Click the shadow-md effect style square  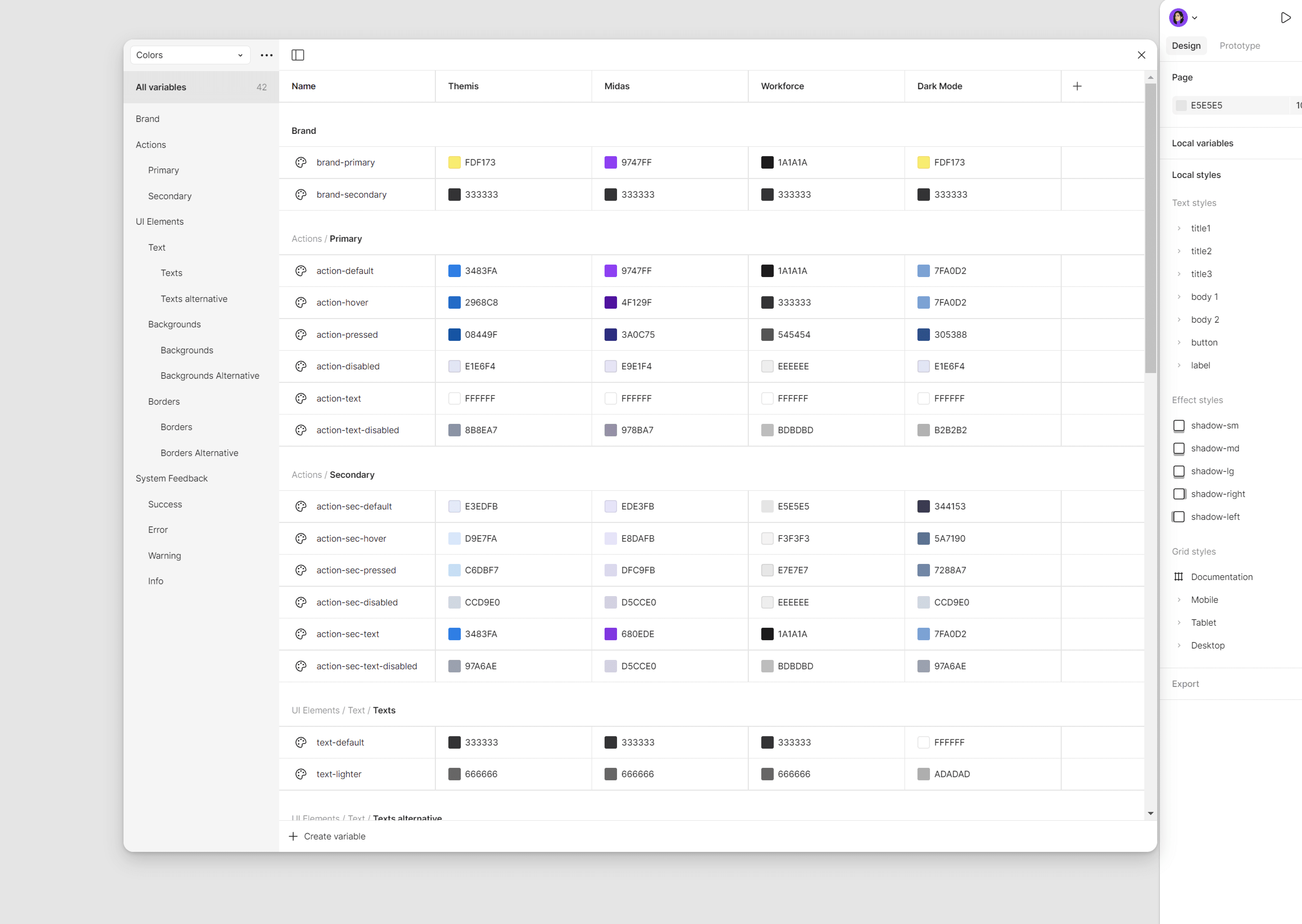[1178, 448]
